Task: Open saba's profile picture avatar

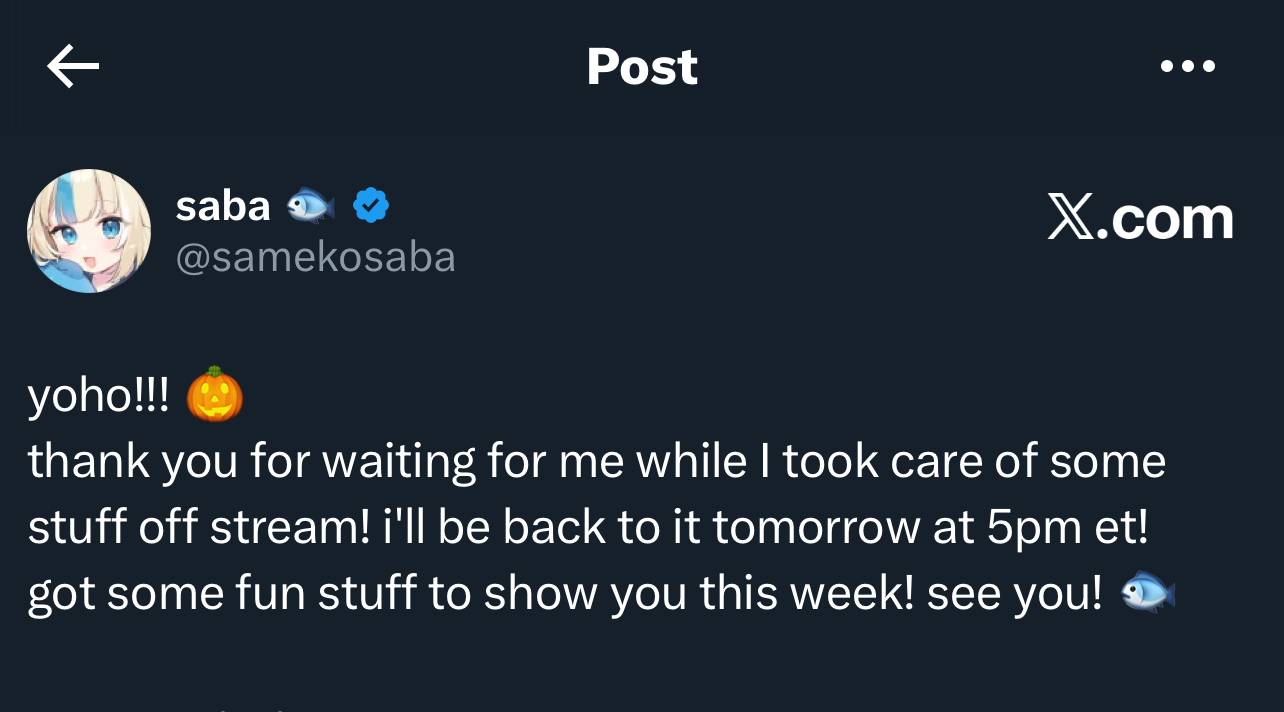Action: click(89, 231)
